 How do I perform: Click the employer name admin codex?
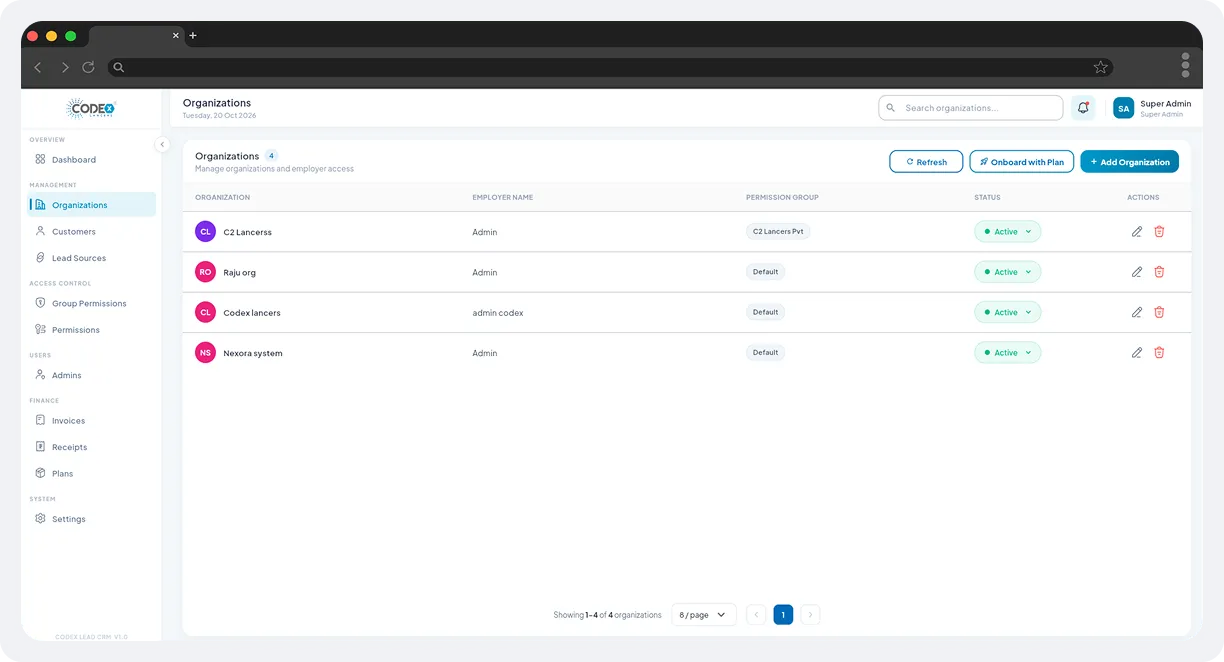(498, 313)
